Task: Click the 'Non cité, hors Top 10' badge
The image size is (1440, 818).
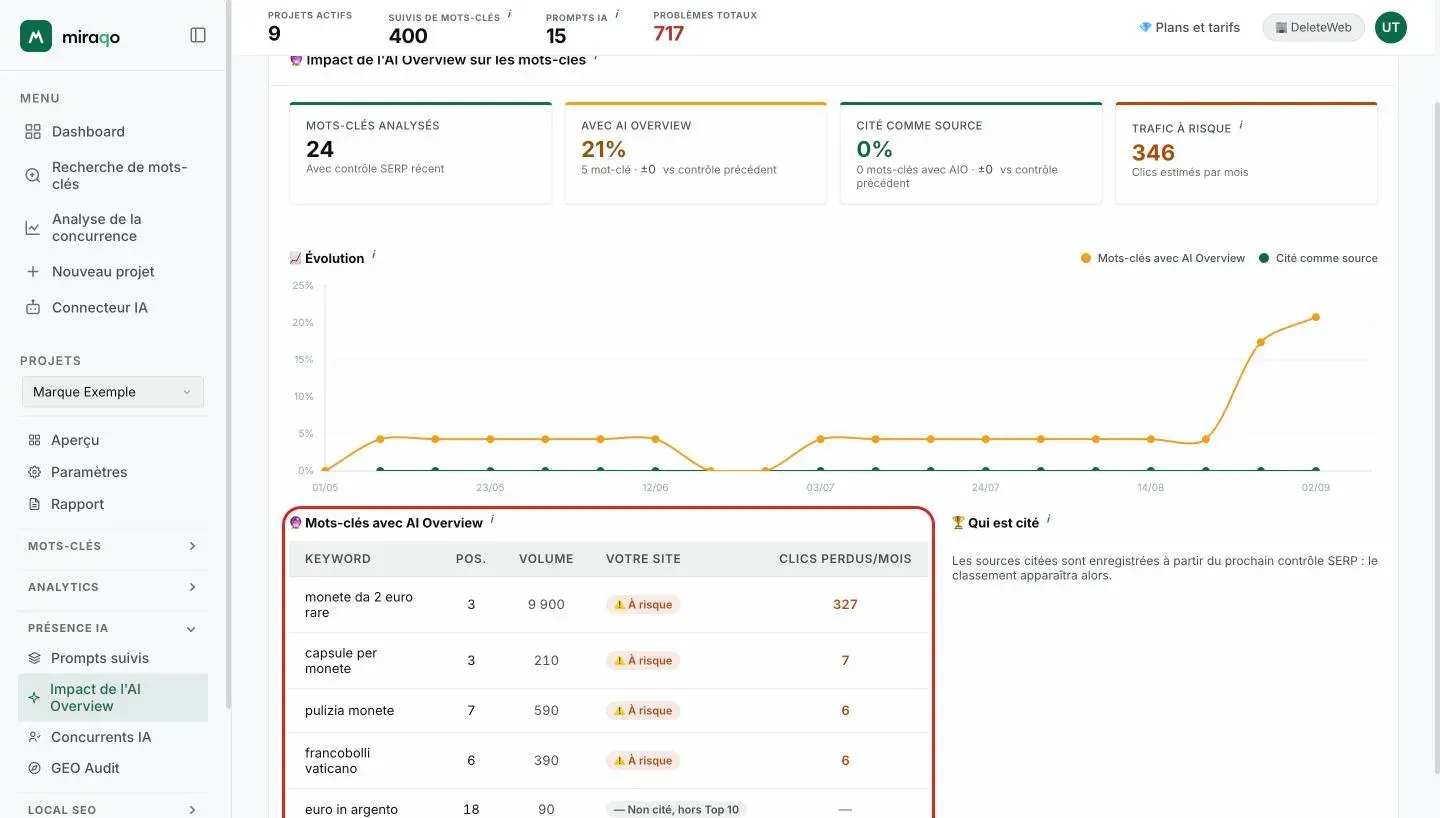Action: click(x=677, y=809)
